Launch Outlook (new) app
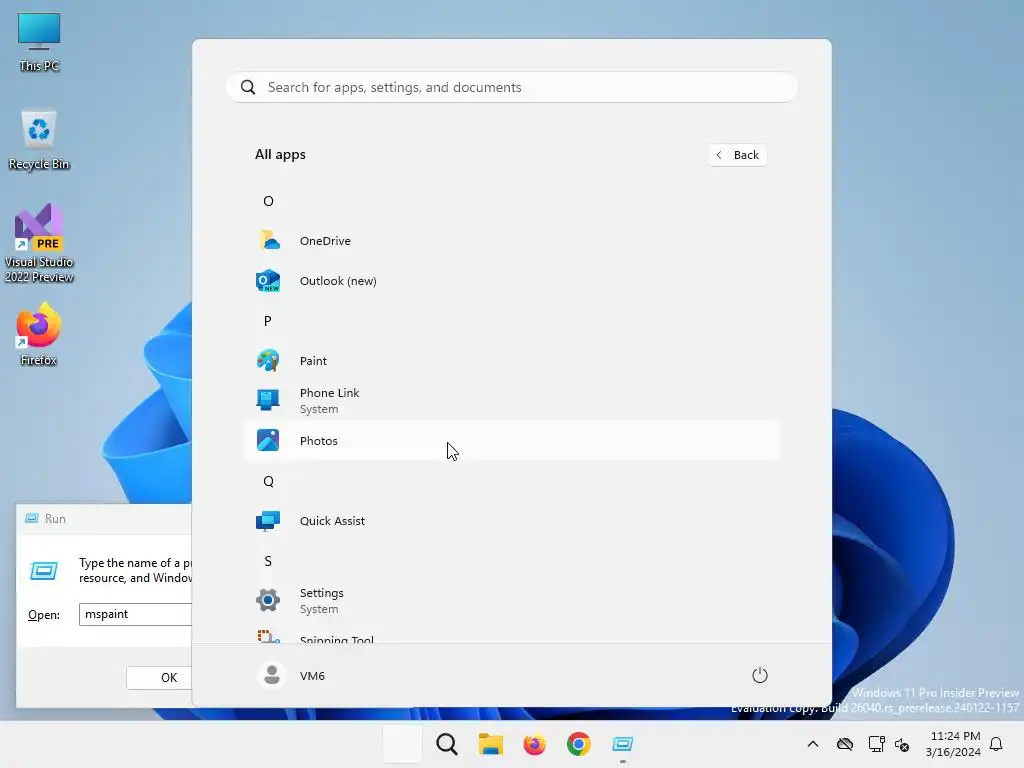This screenshot has width=1024, height=768. [x=512, y=281]
